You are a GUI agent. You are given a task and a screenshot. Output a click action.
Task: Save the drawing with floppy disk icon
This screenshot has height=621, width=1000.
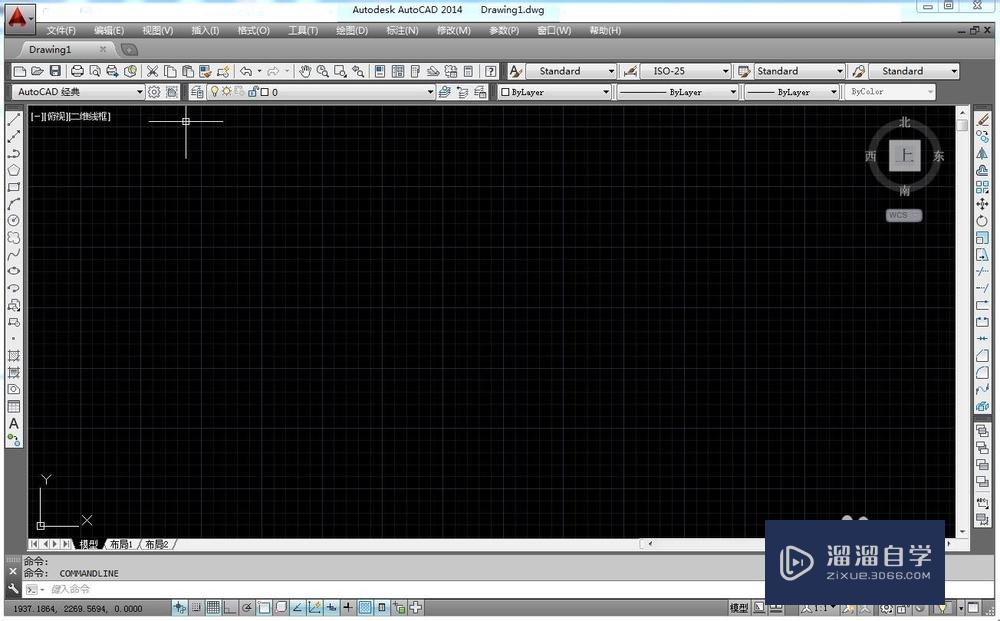(55, 71)
